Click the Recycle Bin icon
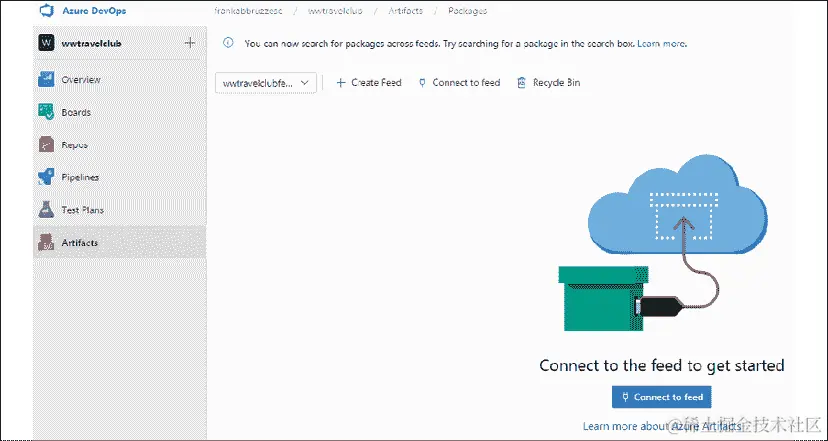828x441 pixels. point(522,82)
